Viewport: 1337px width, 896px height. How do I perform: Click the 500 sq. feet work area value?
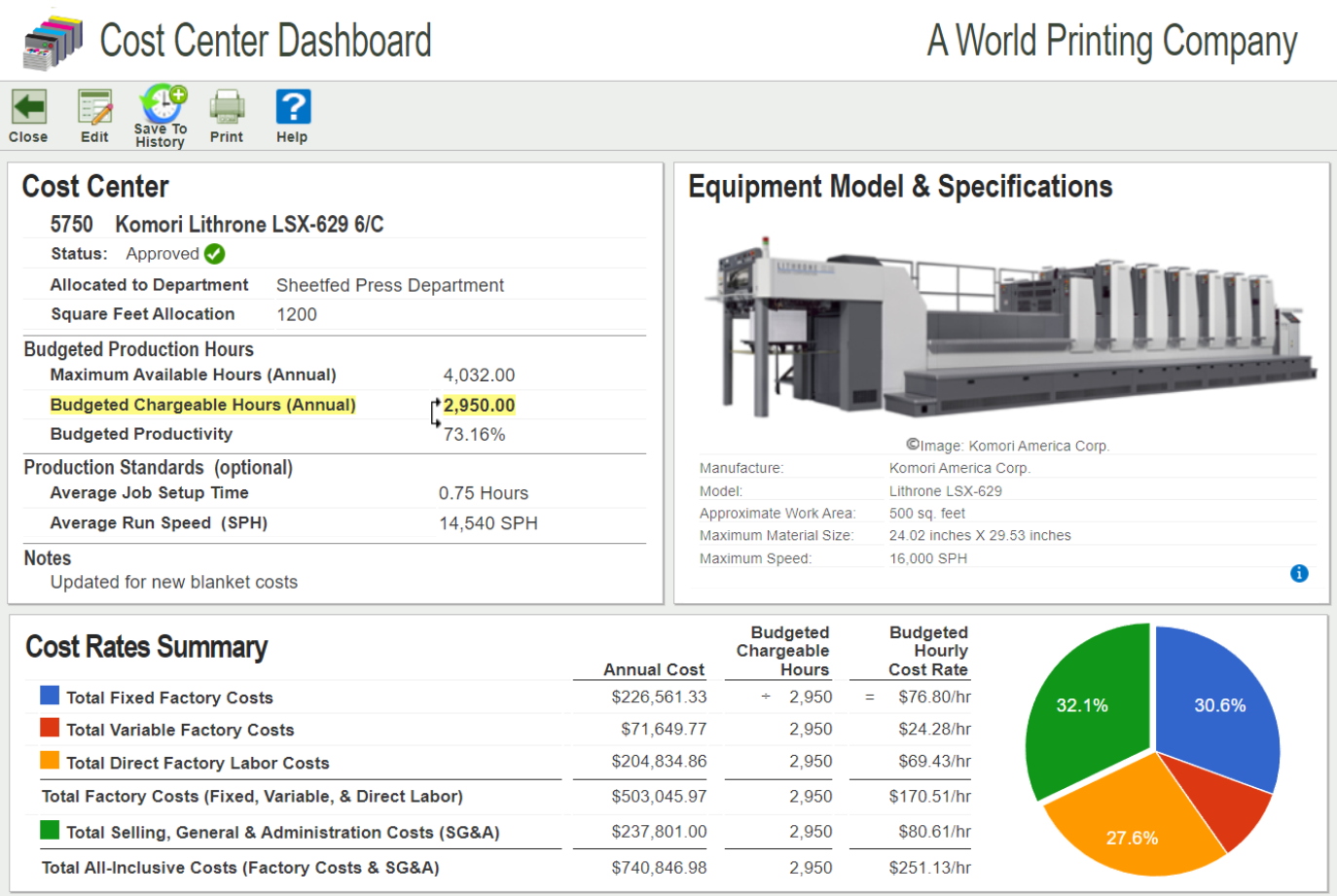point(927,513)
